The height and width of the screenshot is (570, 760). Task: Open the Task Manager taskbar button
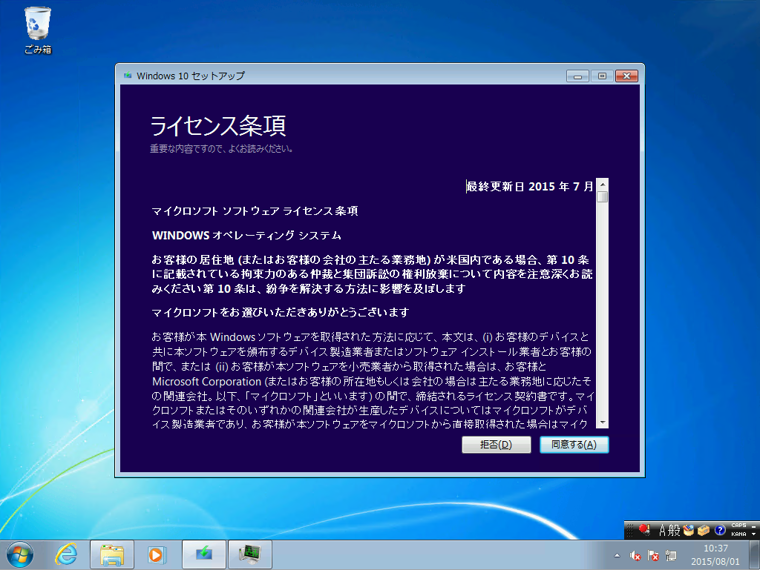[250, 554]
